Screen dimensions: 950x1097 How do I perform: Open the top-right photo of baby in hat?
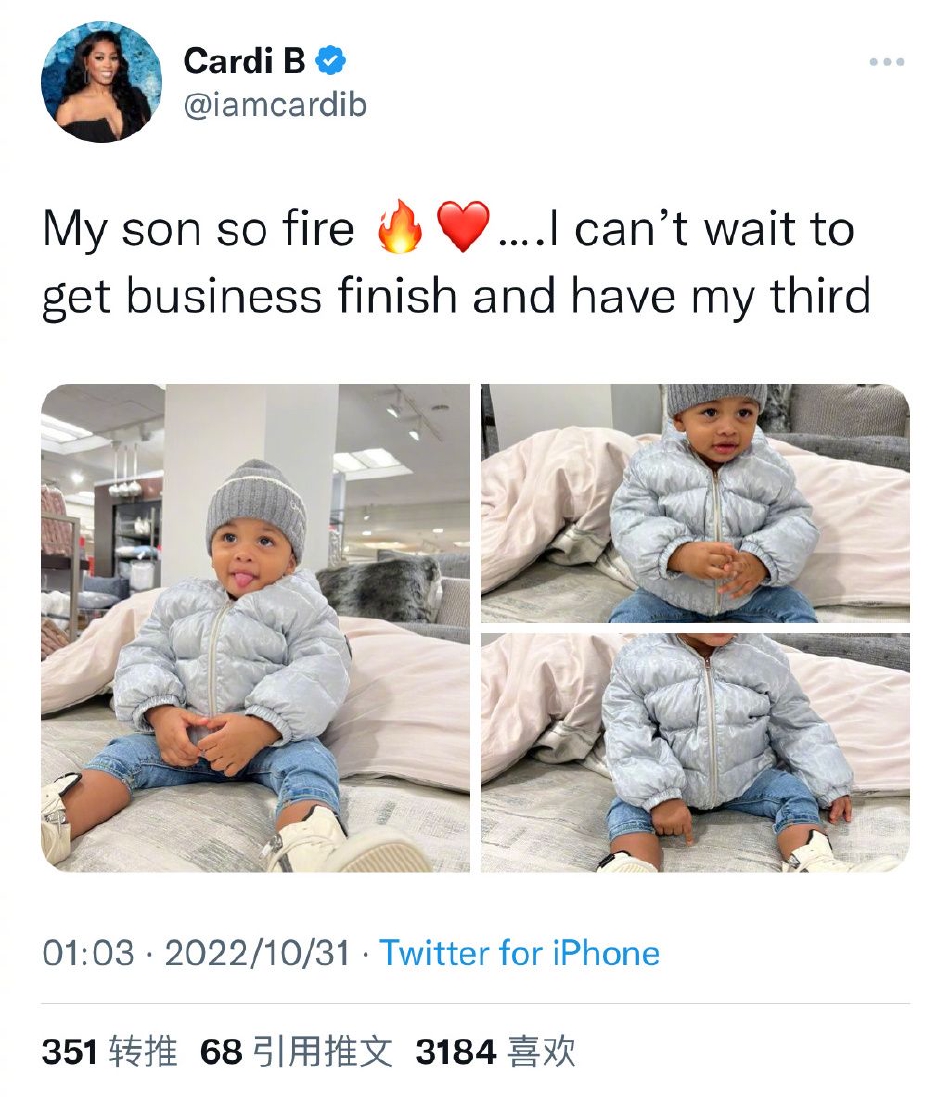pyautogui.click(x=695, y=503)
